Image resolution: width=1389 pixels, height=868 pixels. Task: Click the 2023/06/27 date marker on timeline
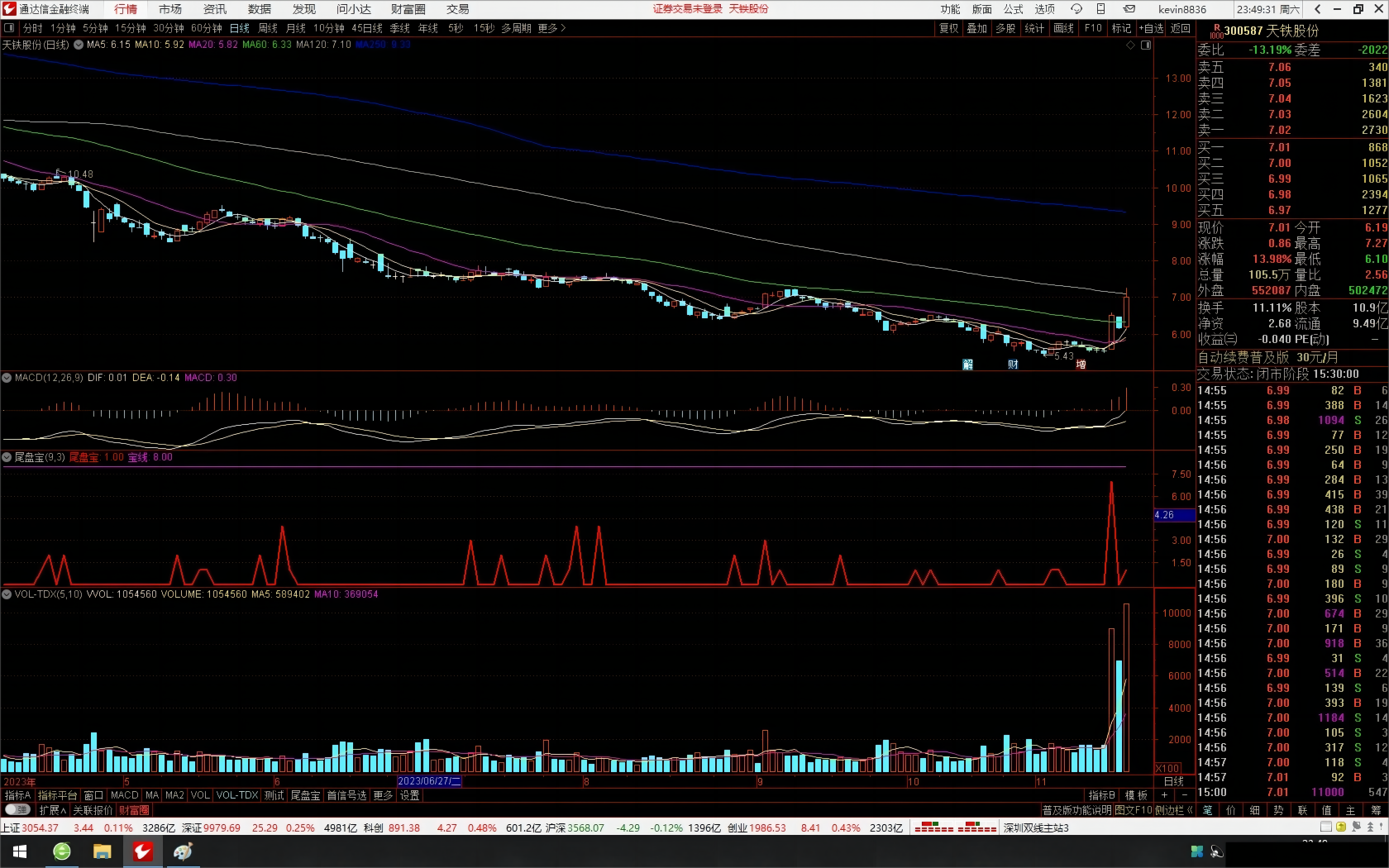(x=429, y=781)
